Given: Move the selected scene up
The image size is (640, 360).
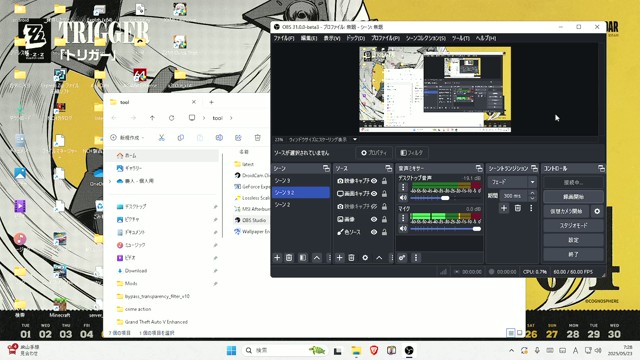Looking at the screenshot, I should [x=317, y=258].
